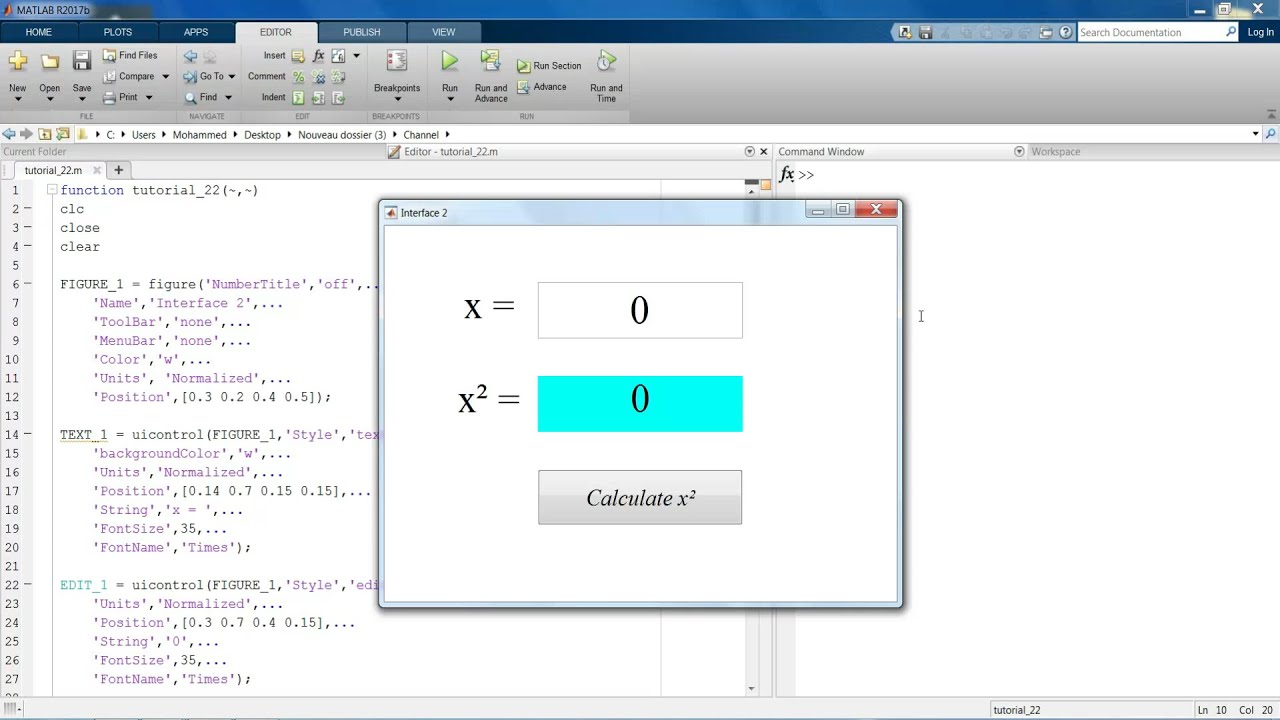This screenshot has height=720, width=1280.
Task: Click the Save floppy disk icon
Action: [82, 62]
